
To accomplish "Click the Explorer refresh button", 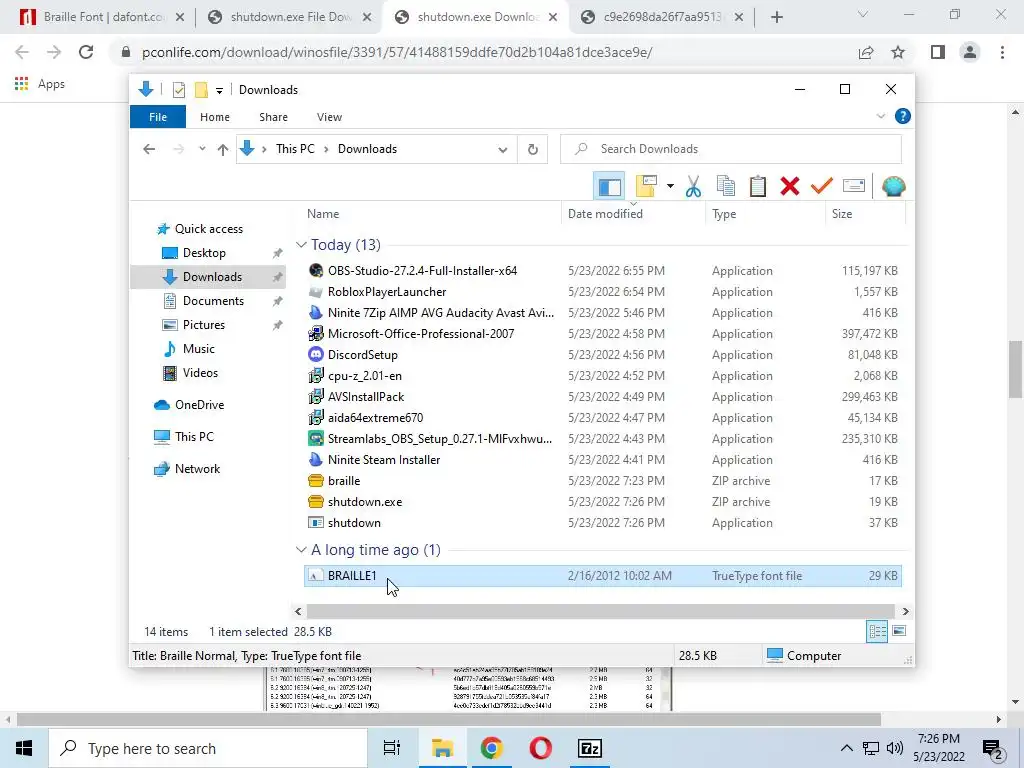I will tap(533, 150).
